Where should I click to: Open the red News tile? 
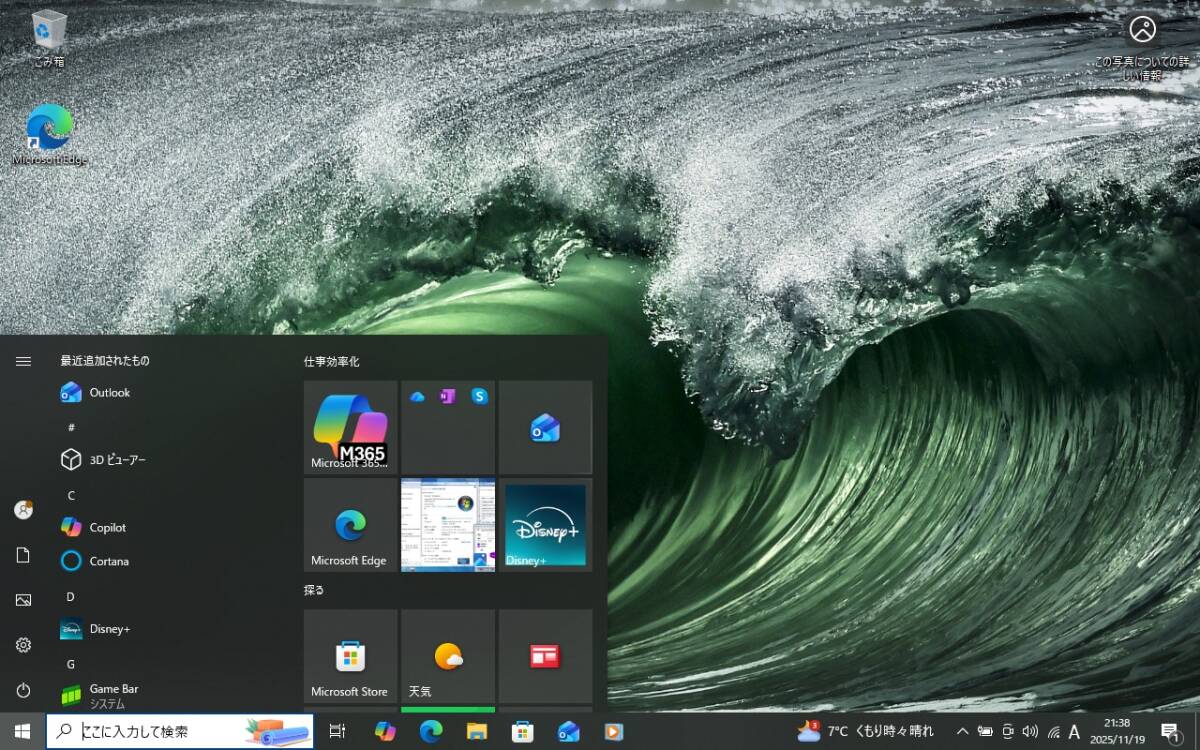click(545, 656)
